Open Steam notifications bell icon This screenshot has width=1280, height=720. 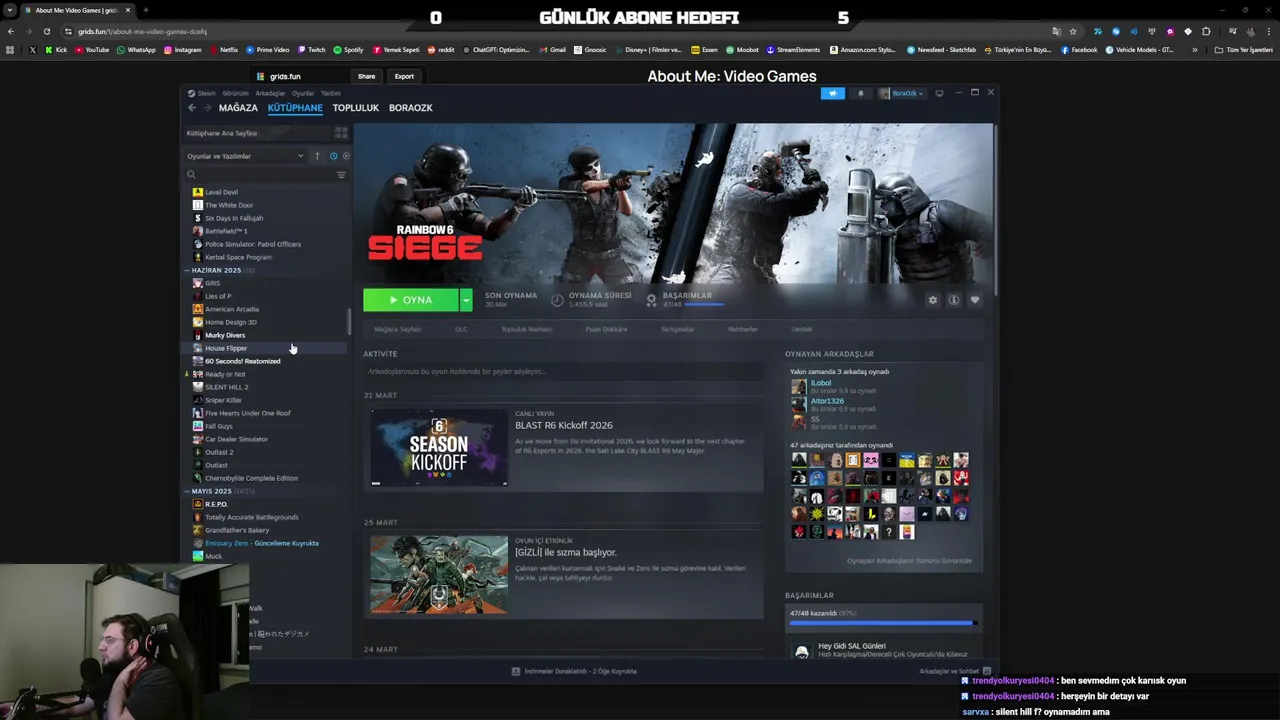pos(860,93)
